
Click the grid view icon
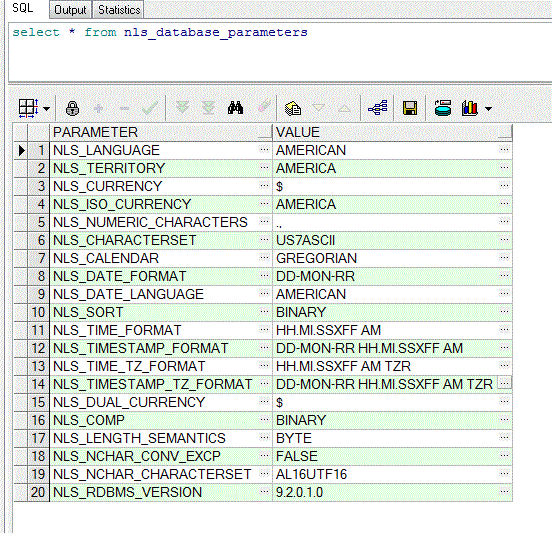(28, 108)
